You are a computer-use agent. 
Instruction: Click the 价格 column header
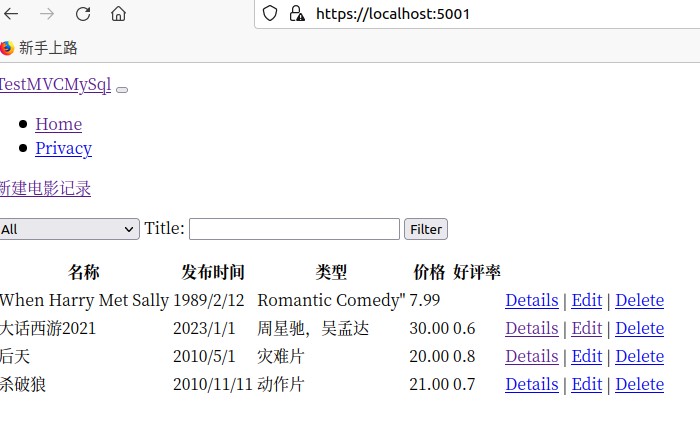point(429,272)
